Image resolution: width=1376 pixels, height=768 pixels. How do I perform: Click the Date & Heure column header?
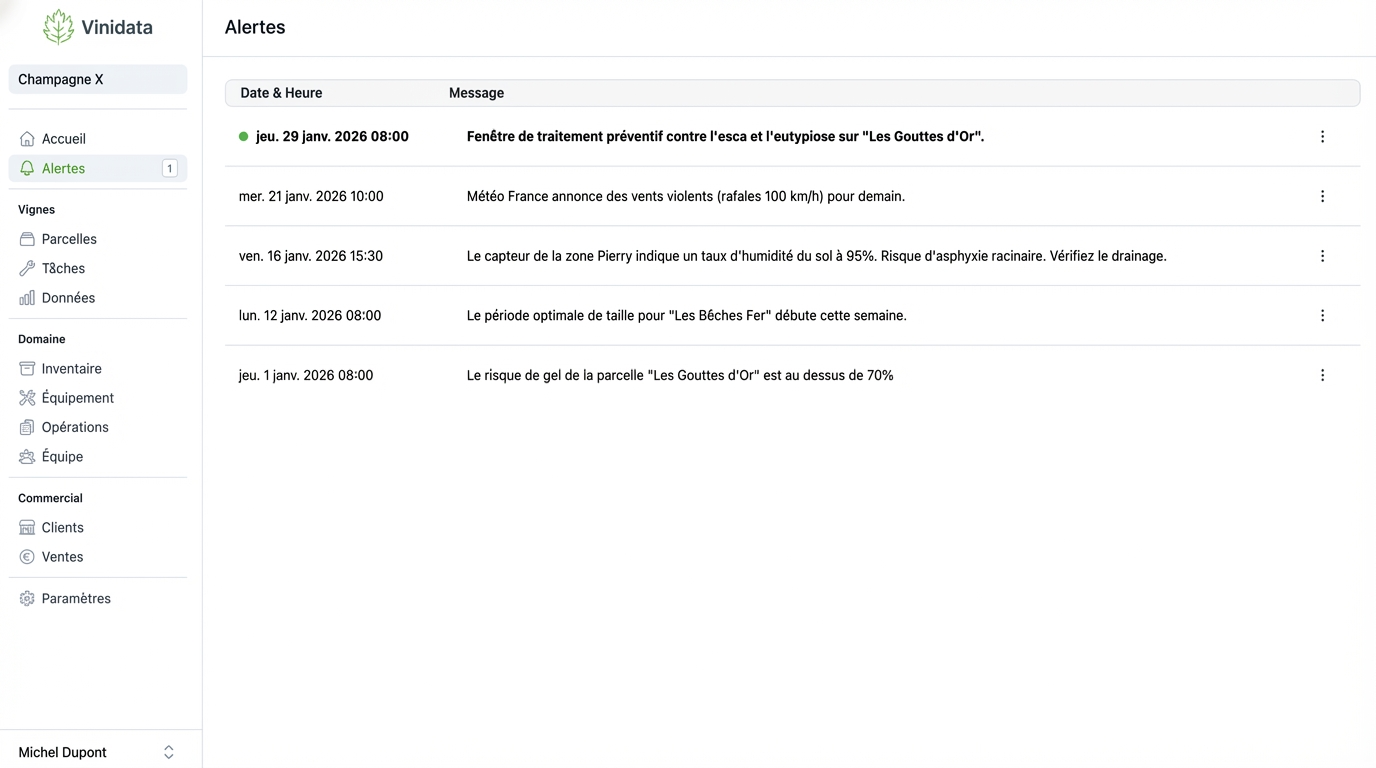[x=281, y=92]
